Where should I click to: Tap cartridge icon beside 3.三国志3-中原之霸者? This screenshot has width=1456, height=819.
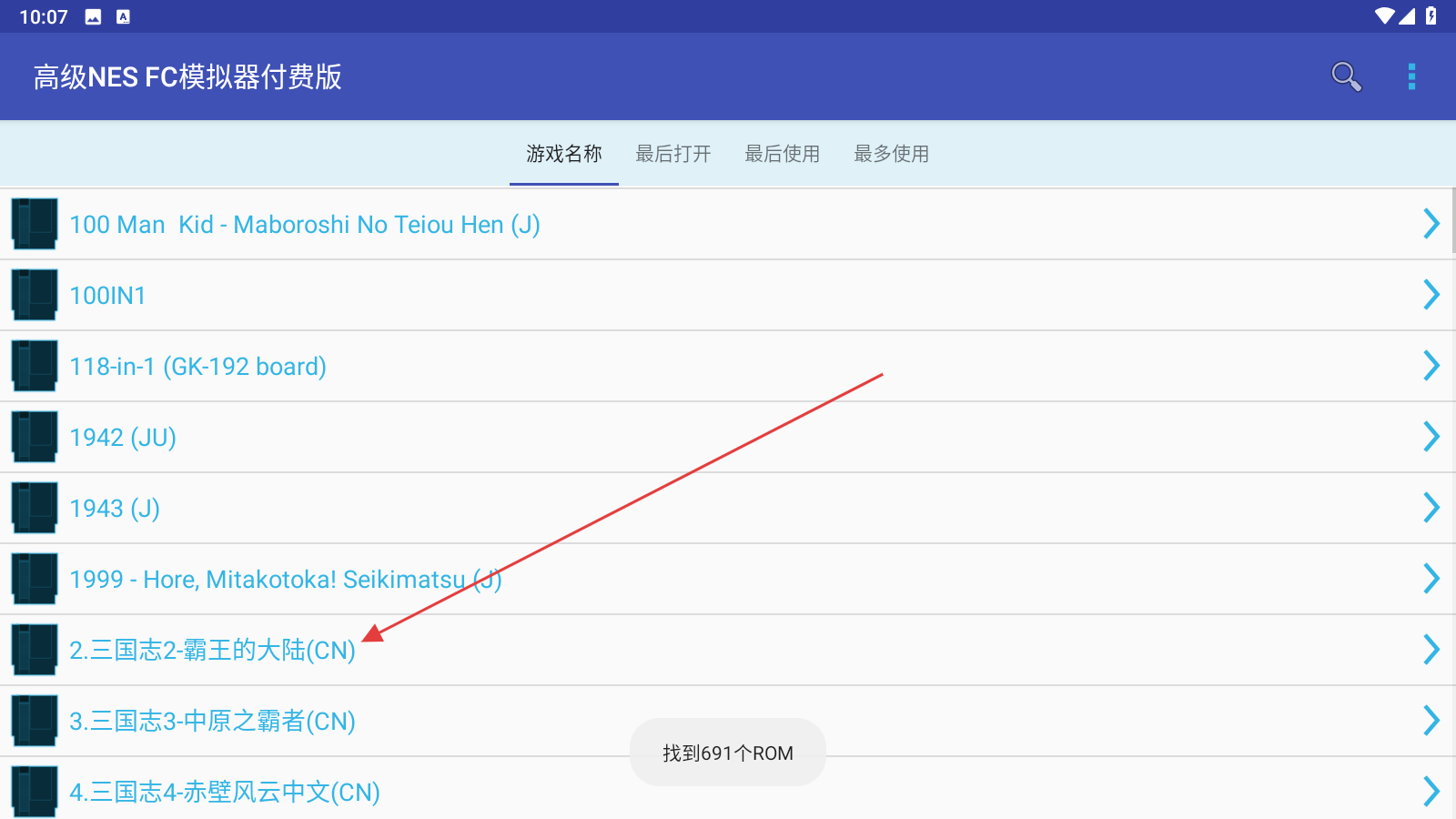pos(35,721)
